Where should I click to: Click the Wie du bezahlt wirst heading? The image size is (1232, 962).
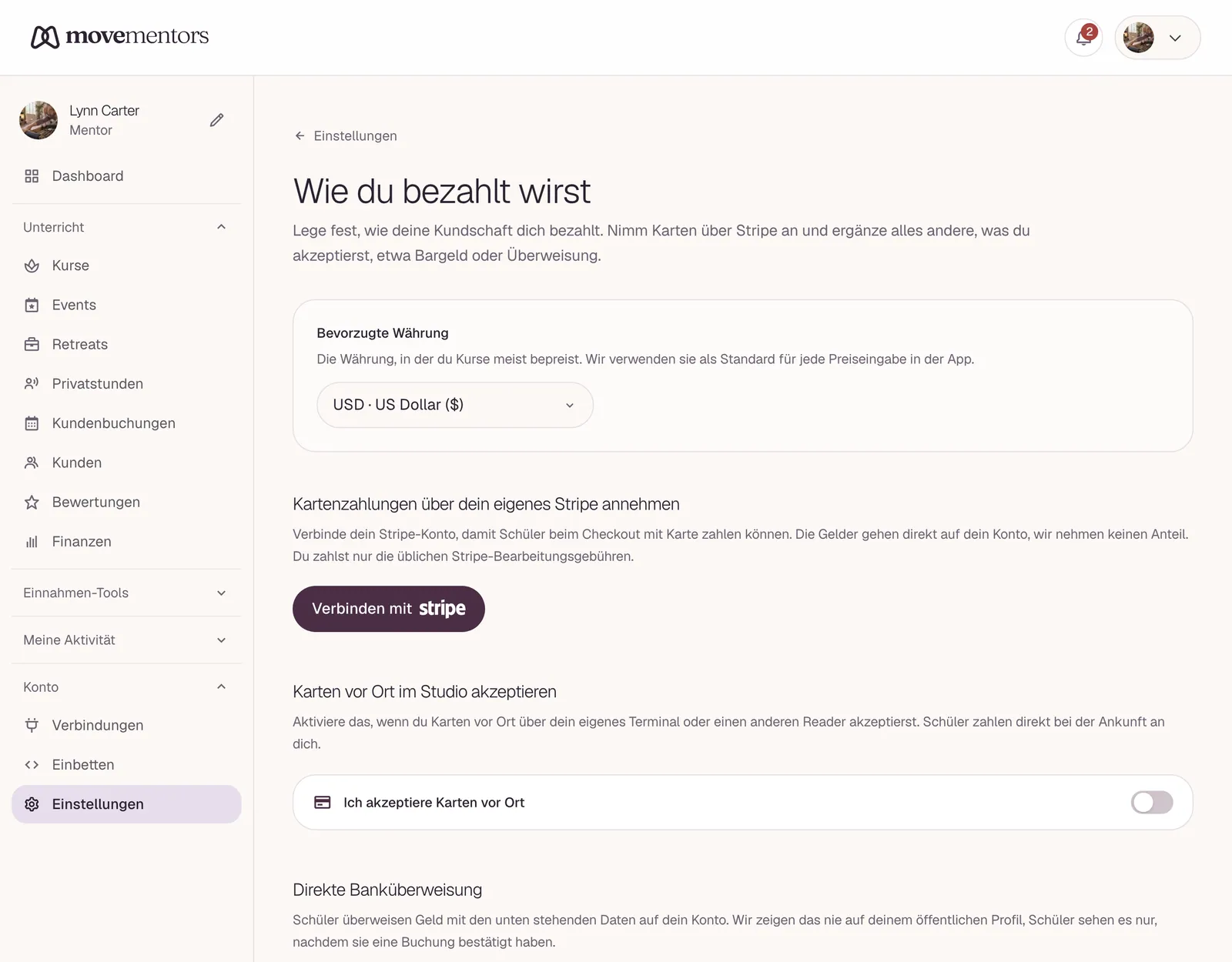[442, 191]
